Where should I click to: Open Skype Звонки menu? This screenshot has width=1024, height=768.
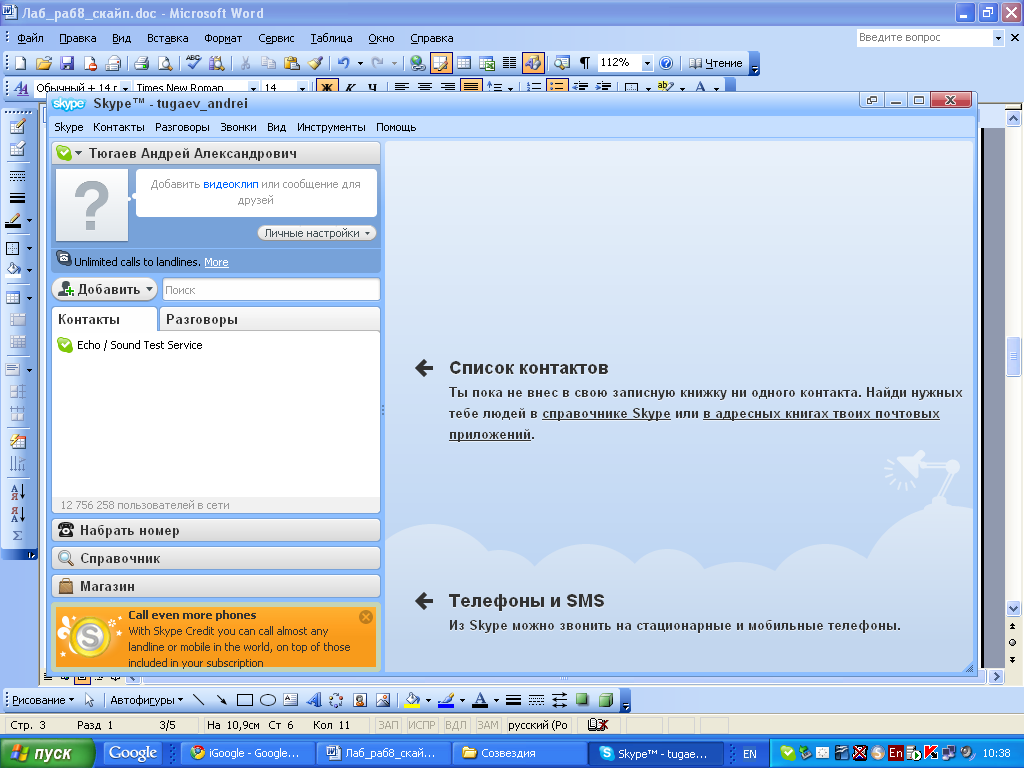238,127
